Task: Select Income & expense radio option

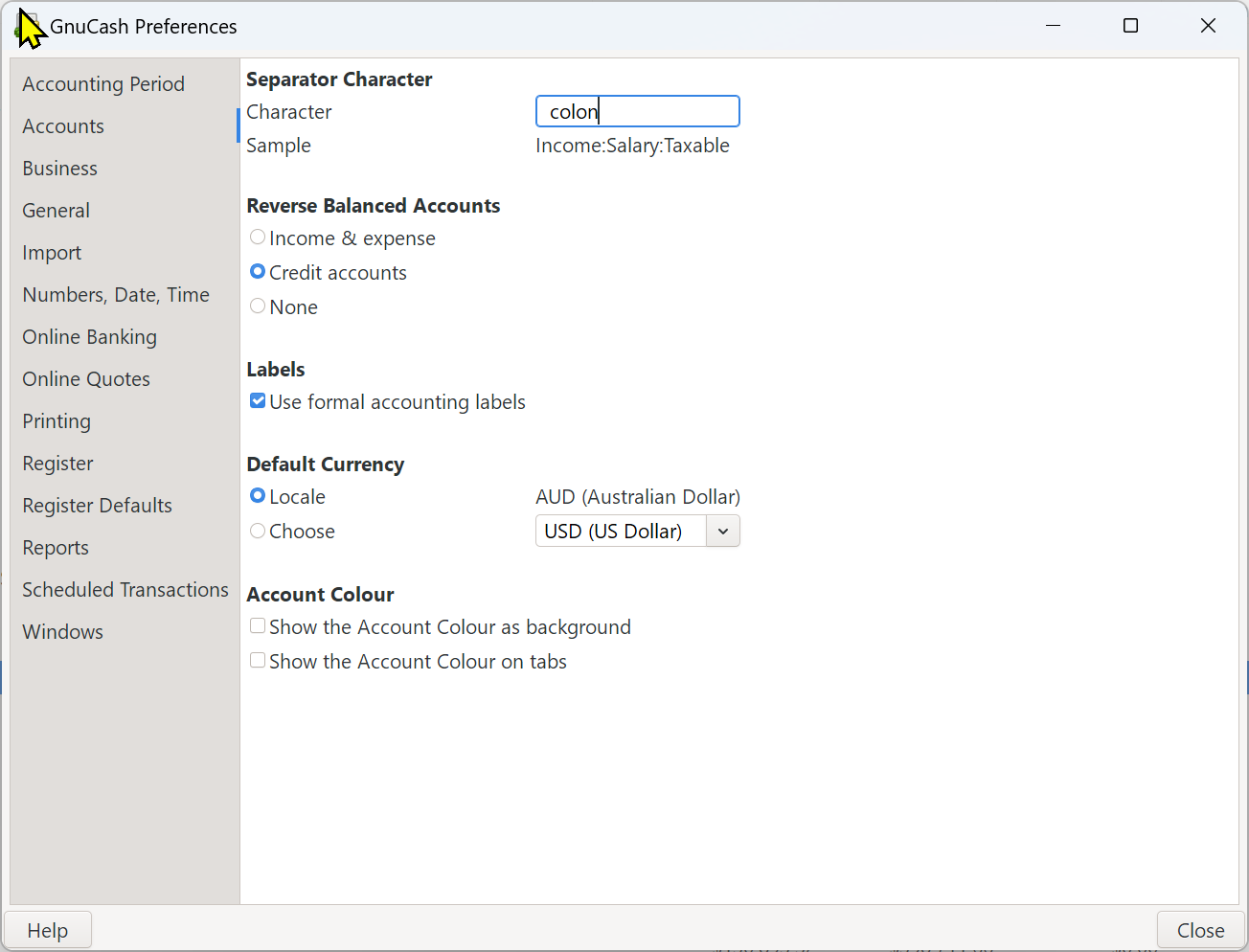Action: [x=258, y=238]
